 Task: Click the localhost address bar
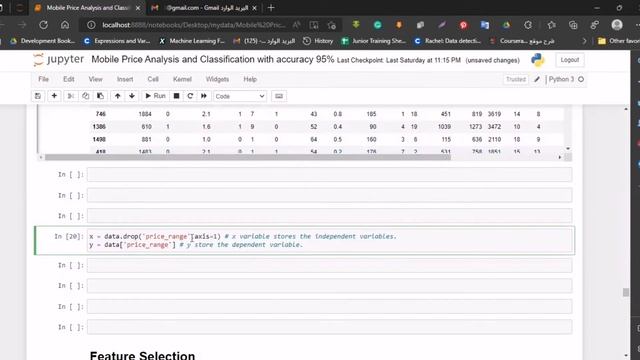click(x=193, y=25)
